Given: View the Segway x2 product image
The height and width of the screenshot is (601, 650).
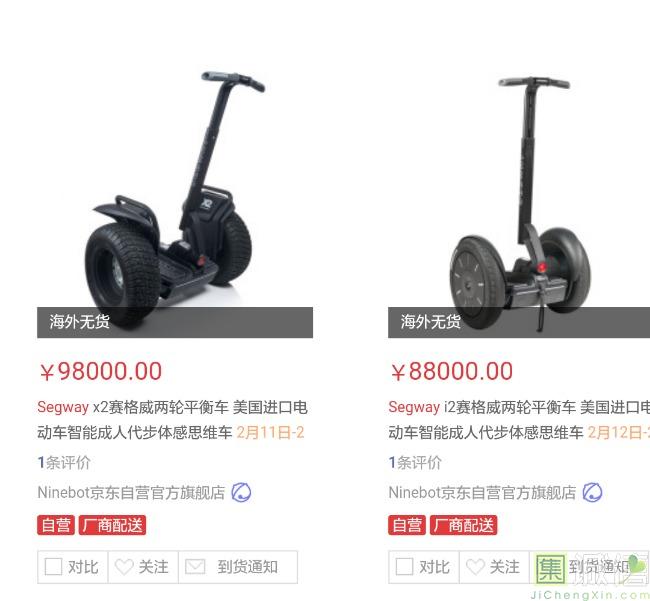Looking at the screenshot, I should pyautogui.click(x=175, y=199).
